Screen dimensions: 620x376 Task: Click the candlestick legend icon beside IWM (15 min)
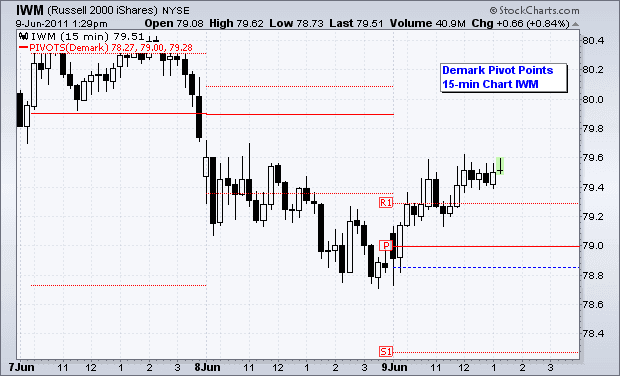(x=24, y=37)
